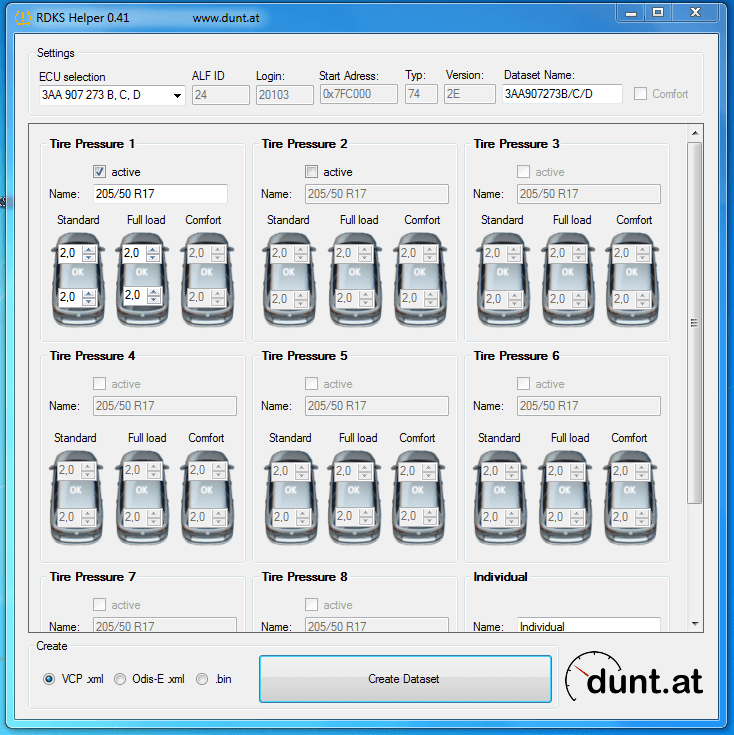
Task: Toggle active checkbox for Tire Pressure 4
Action: pos(99,383)
